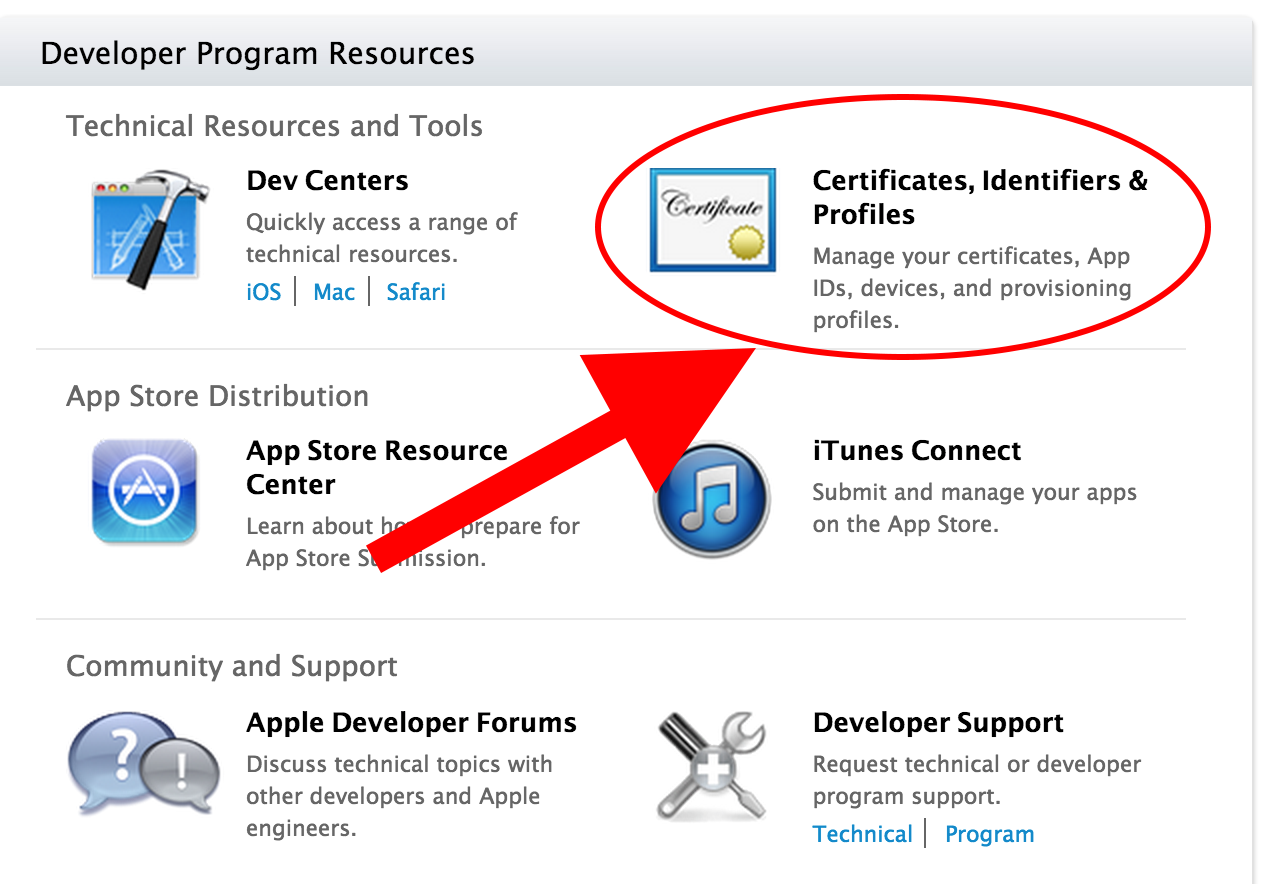Open the App Store Resource Center icon
Image resolution: width=1276 pixels, height=884 pixels.
click(x=144, y=491)
